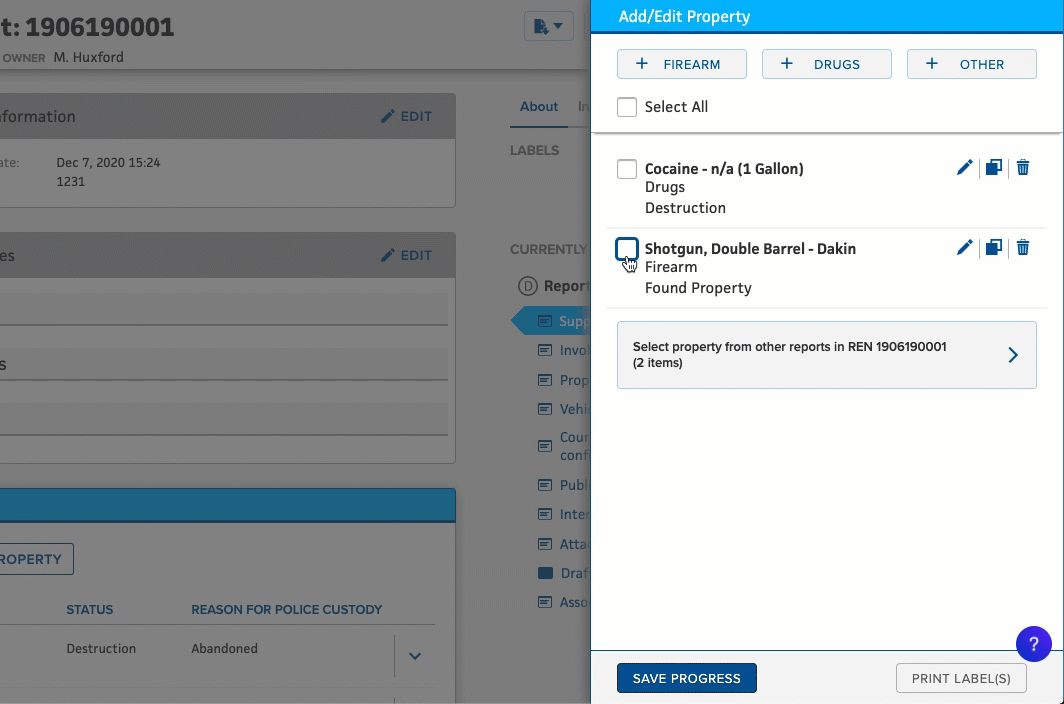Select the Shotgun, Double Barrel checkbox
This screenshot has height=704, width=1064.
[x=627, y=248]
